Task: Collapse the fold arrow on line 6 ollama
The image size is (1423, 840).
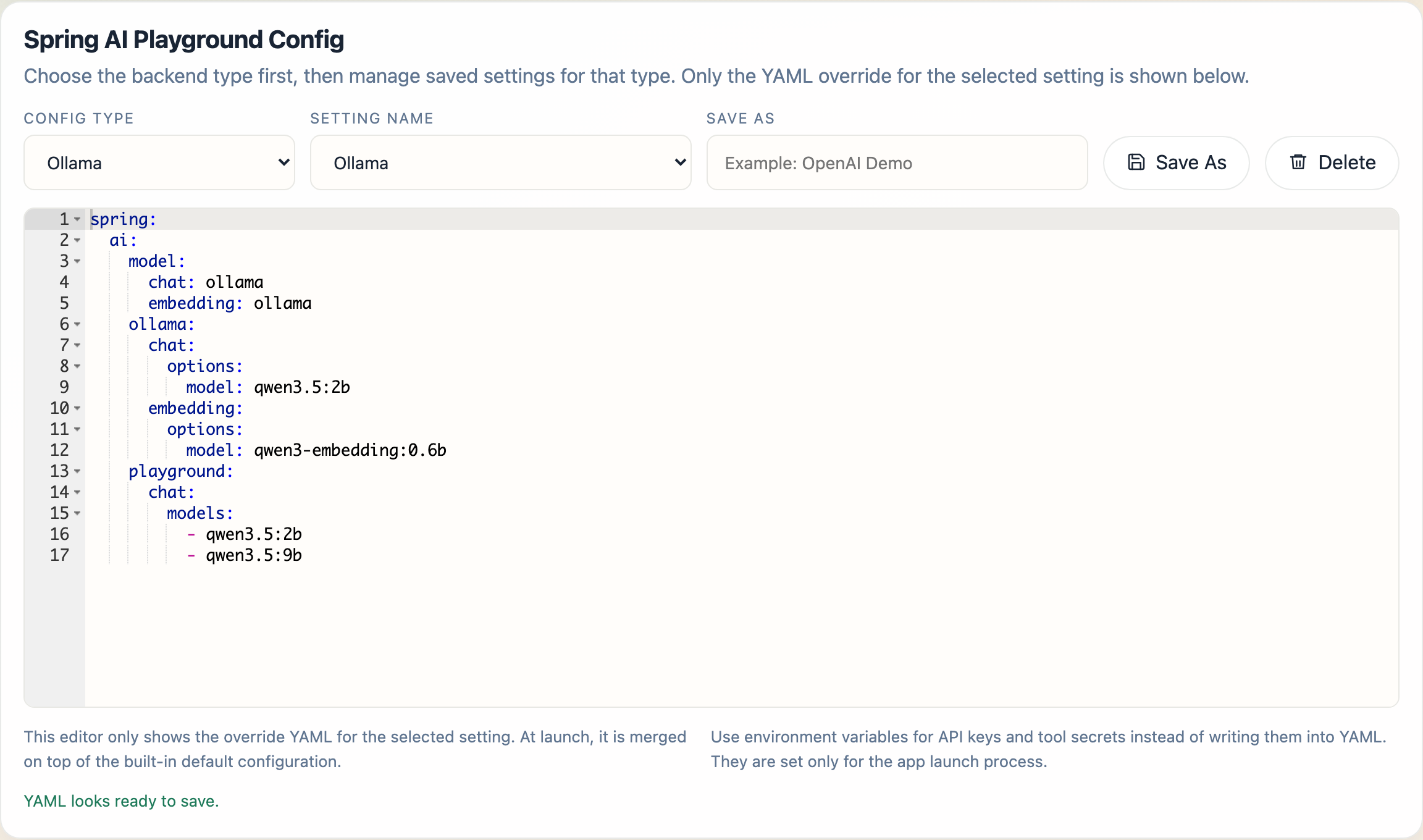Action: coord(77,324)
